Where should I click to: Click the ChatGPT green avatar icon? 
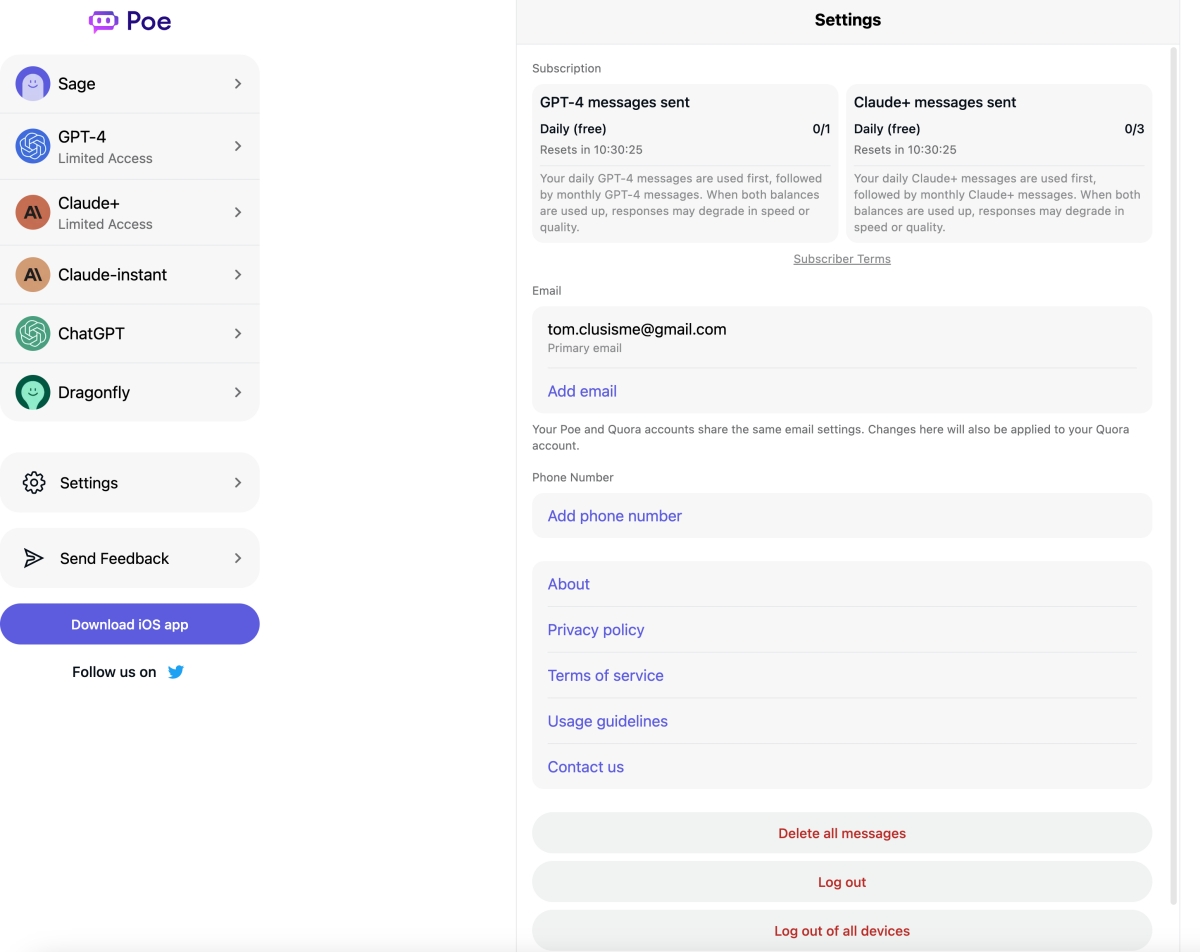(x=33, y=333)
